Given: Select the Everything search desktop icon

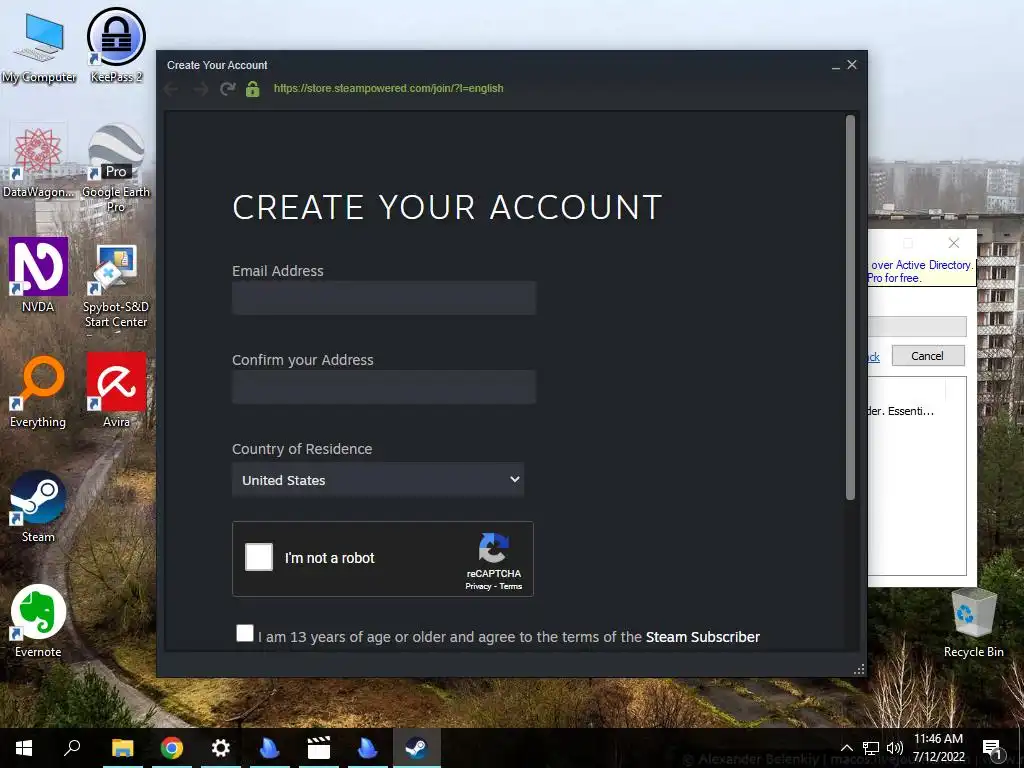Looking at the screenshot, I should (38, 391).
